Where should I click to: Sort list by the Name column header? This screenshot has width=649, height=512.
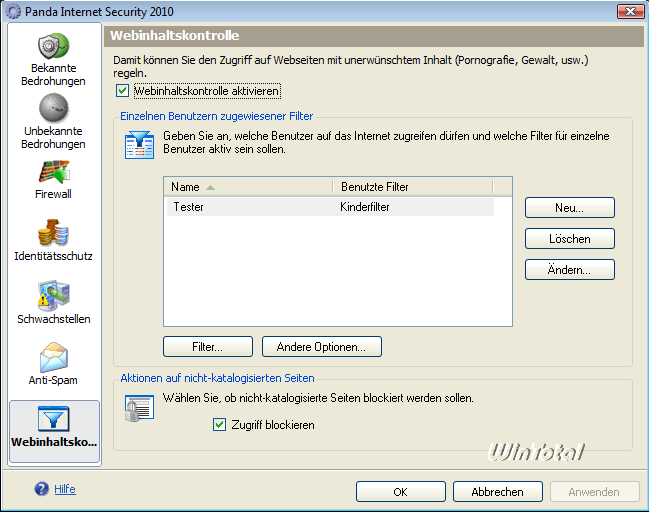248,187
